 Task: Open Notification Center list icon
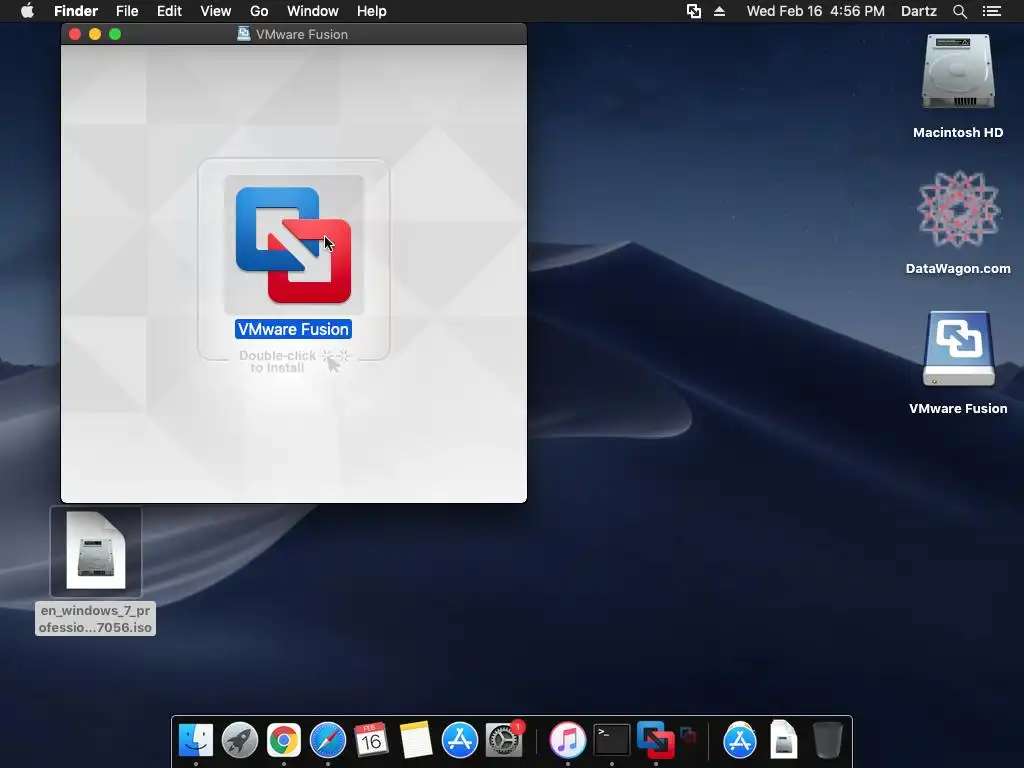point(992,11)
